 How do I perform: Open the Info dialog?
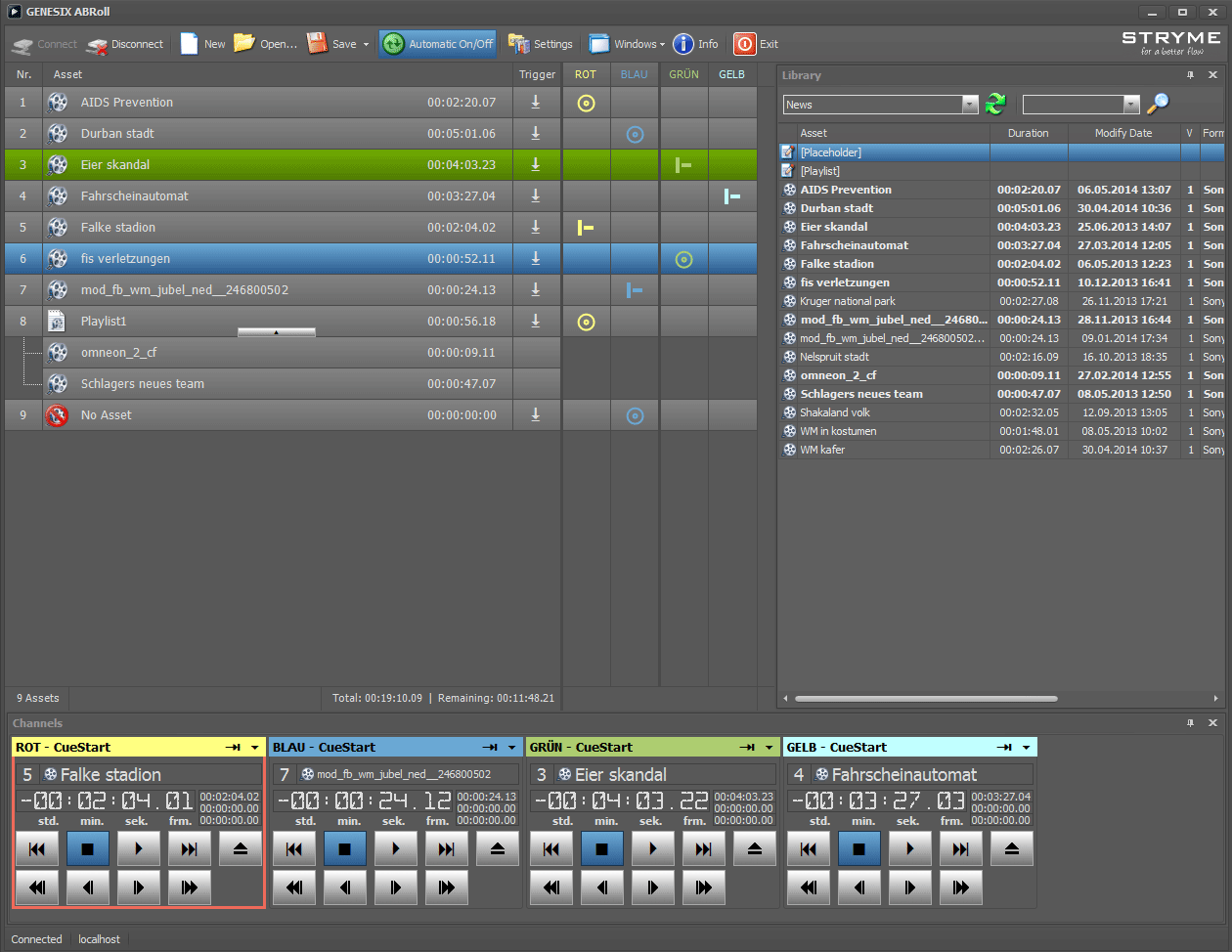(695, 44)
